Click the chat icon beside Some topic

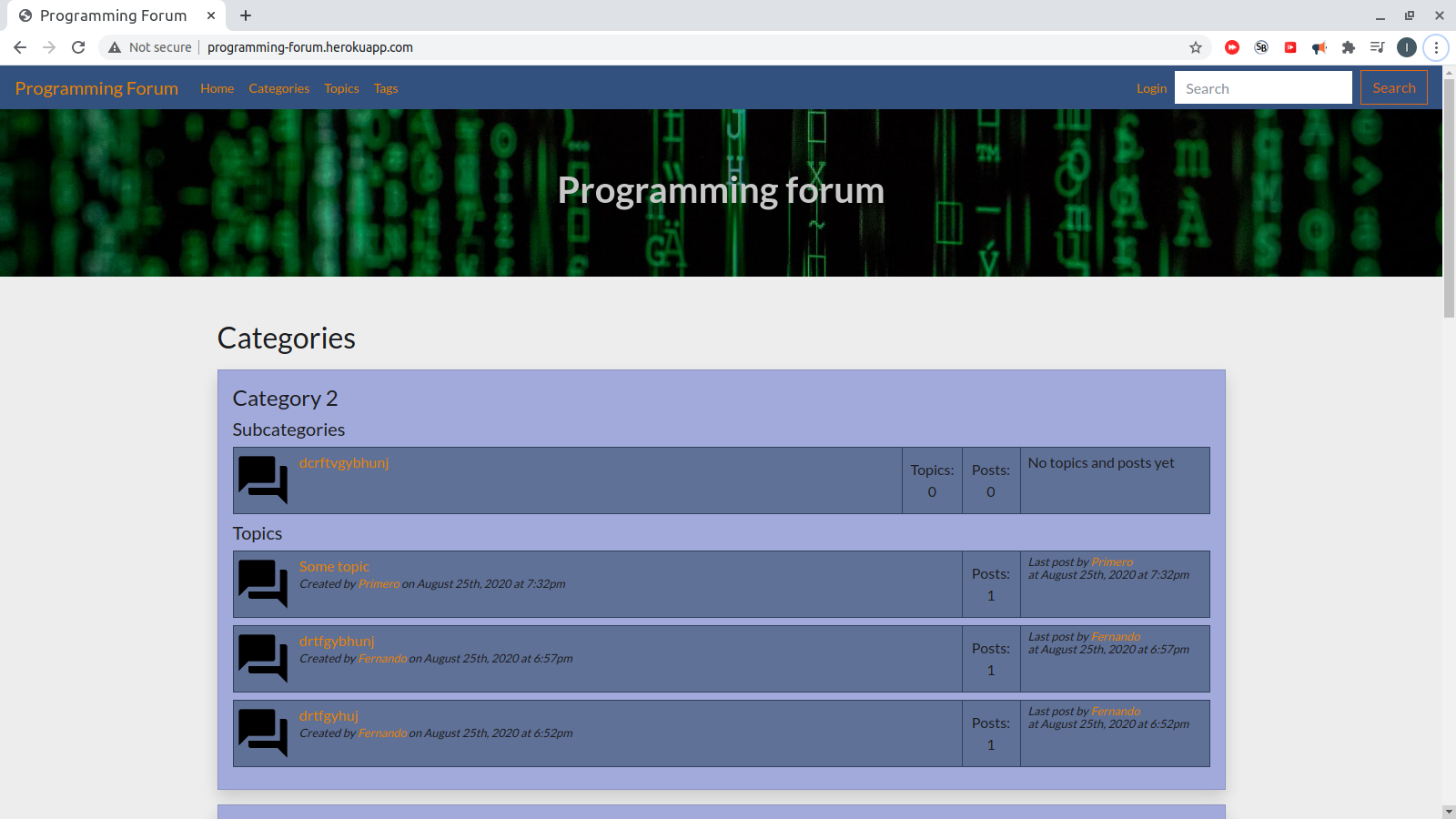tap(262, 583)
